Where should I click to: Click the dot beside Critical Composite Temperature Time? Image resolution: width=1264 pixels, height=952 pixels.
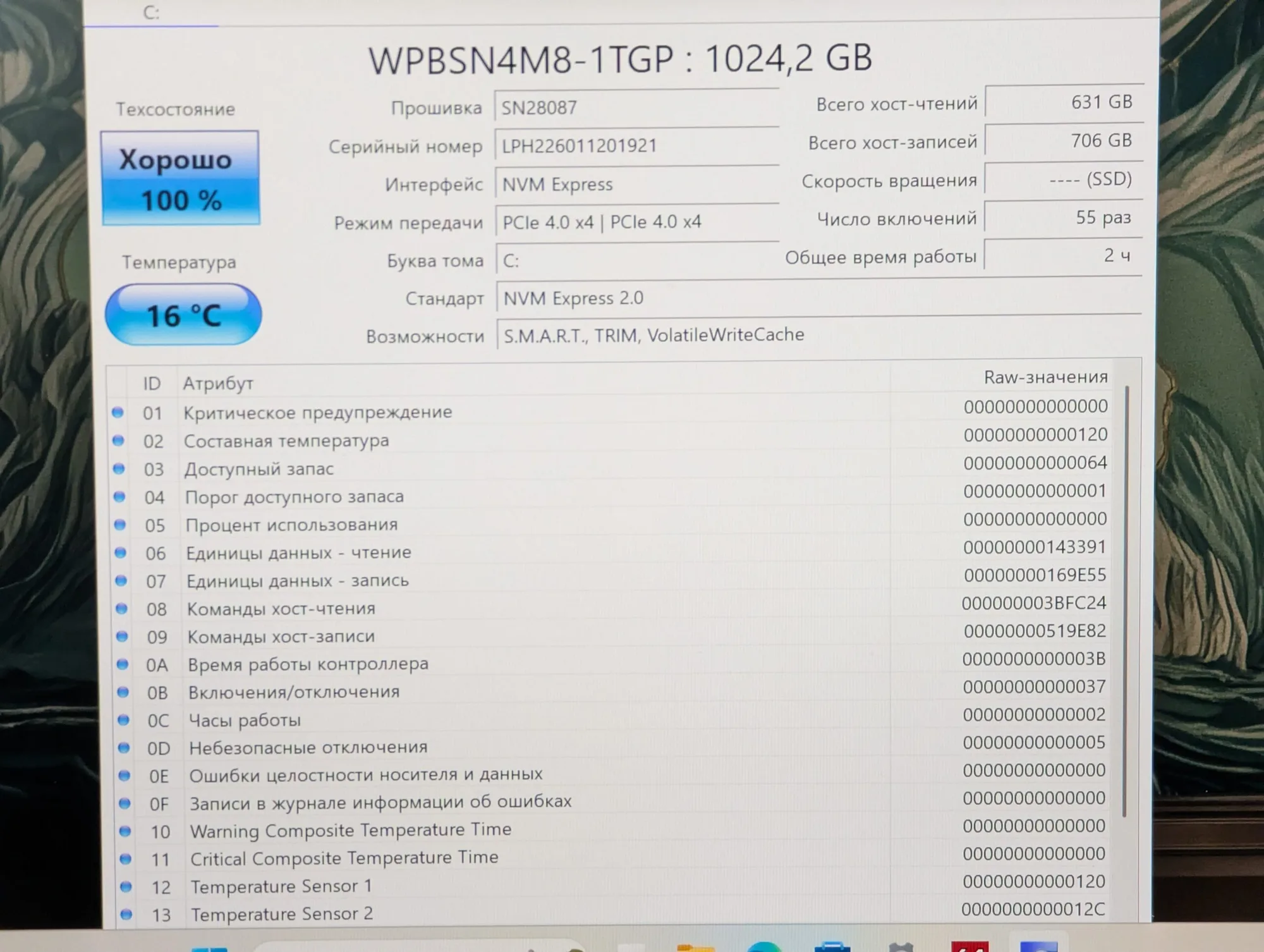coord(126,859)
